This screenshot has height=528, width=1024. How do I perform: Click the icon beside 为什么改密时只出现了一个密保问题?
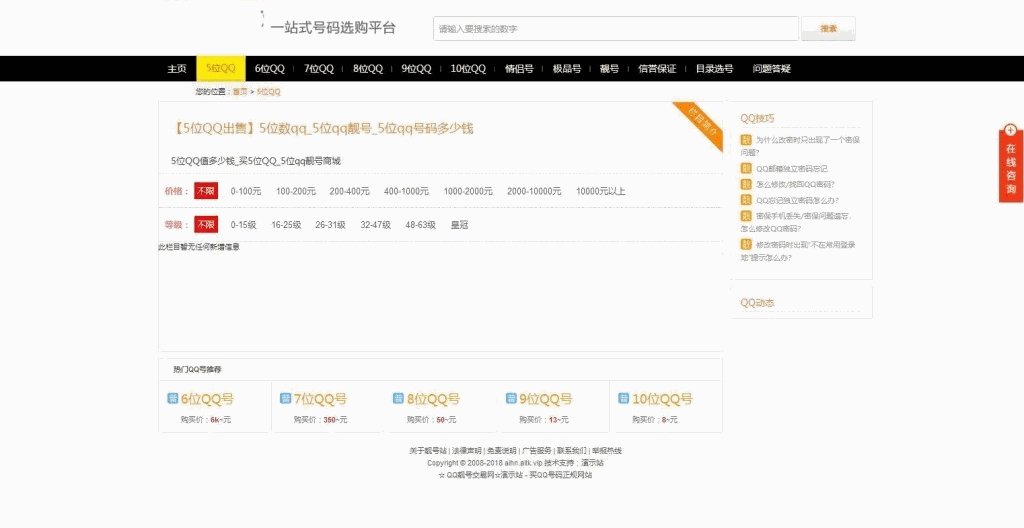[x=746, y=140]
